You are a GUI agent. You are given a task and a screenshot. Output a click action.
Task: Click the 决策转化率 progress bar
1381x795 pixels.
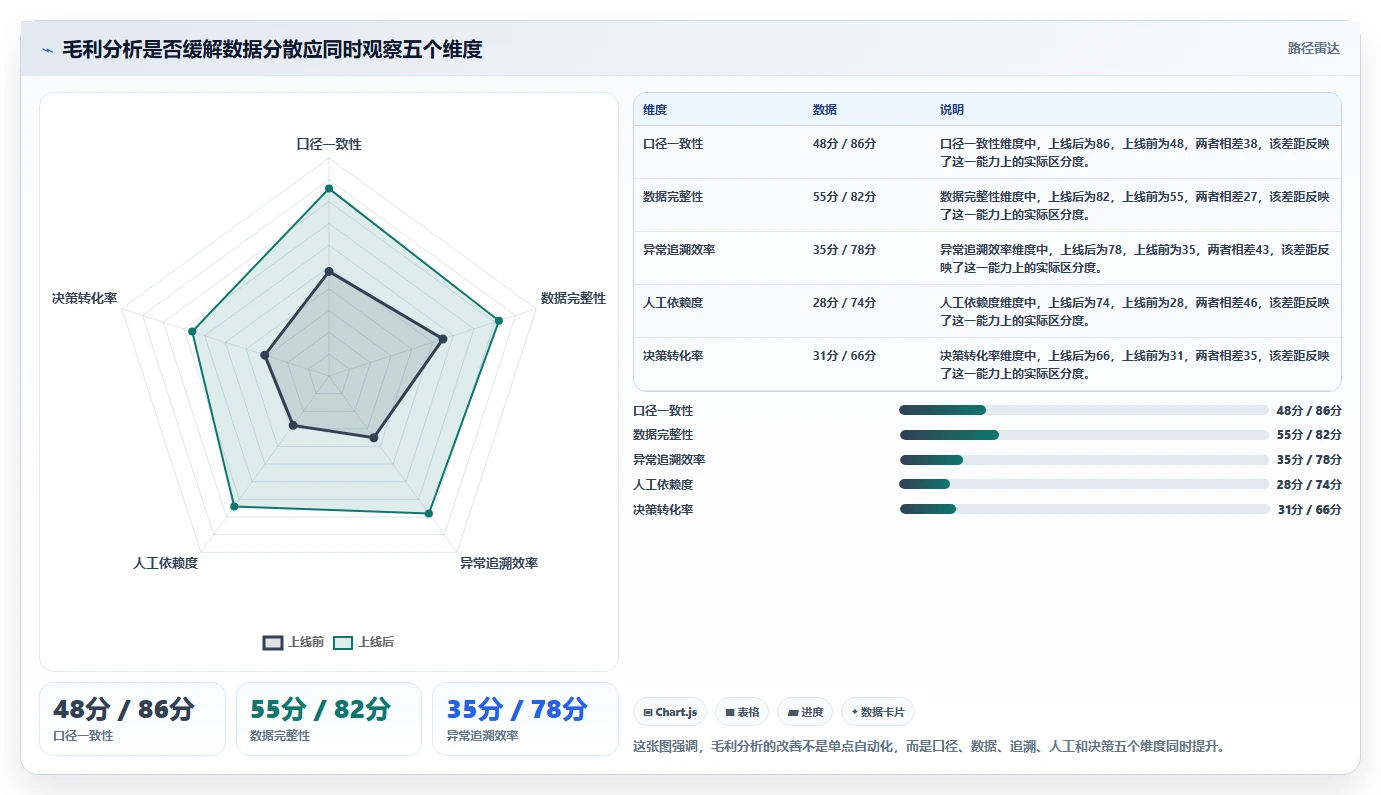click(x=1083, y=509)
